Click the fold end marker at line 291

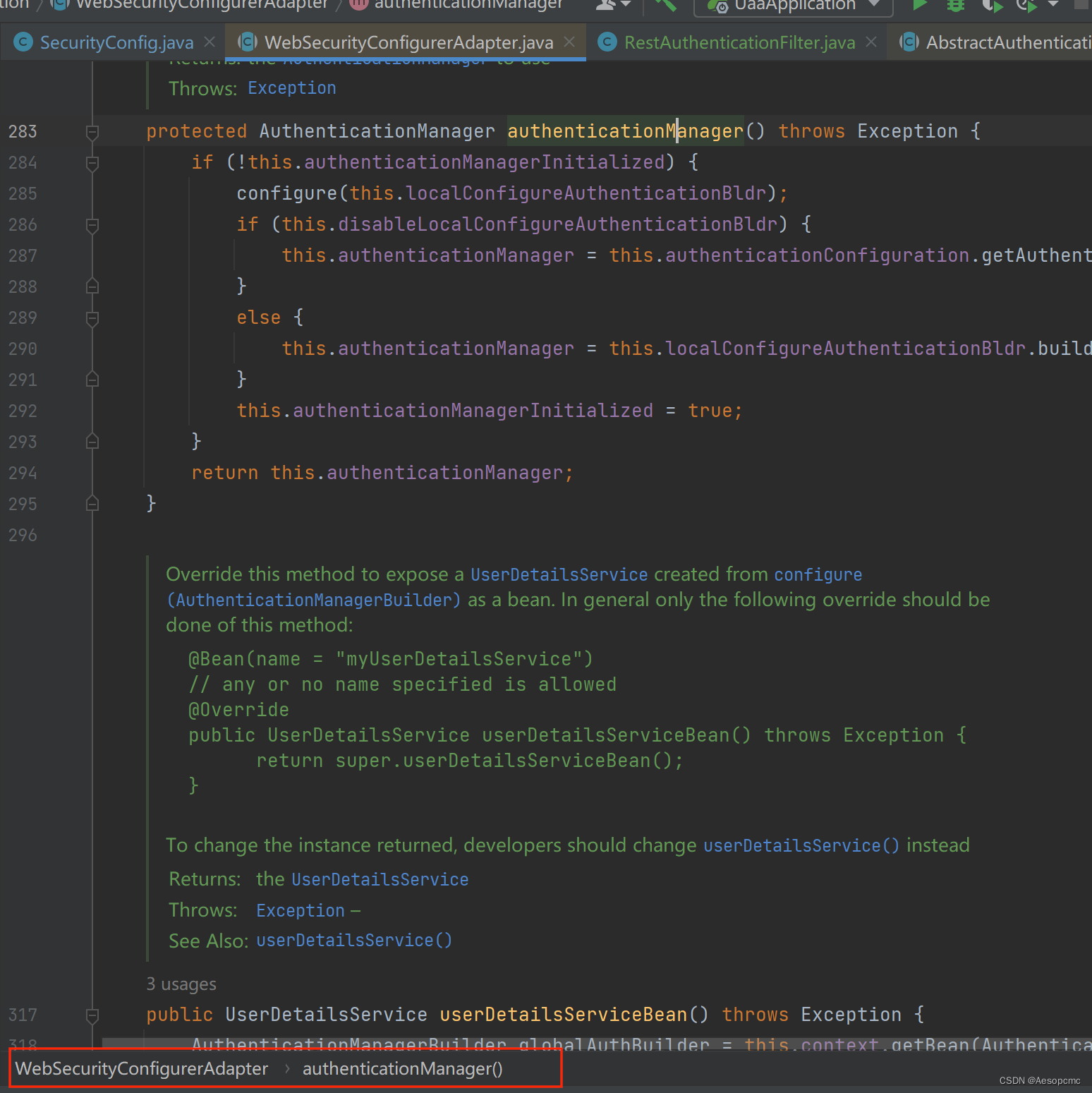pos(92,379)
